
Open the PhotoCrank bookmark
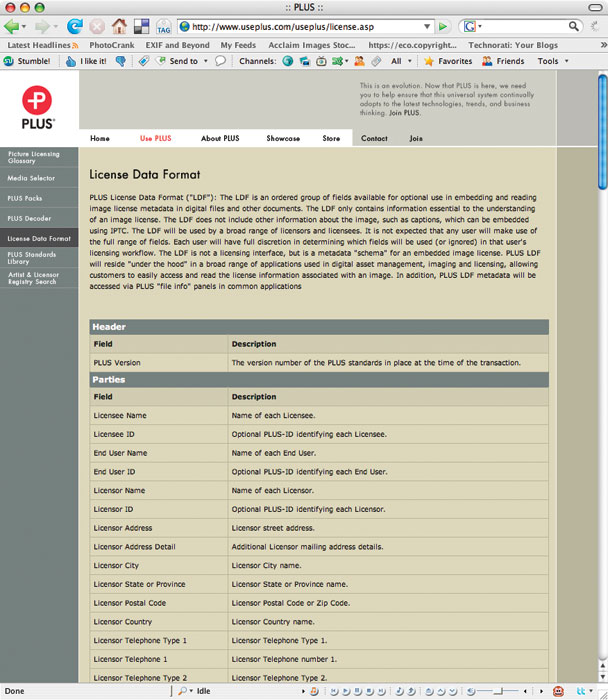pyautogui.click(x=112, y=45)
